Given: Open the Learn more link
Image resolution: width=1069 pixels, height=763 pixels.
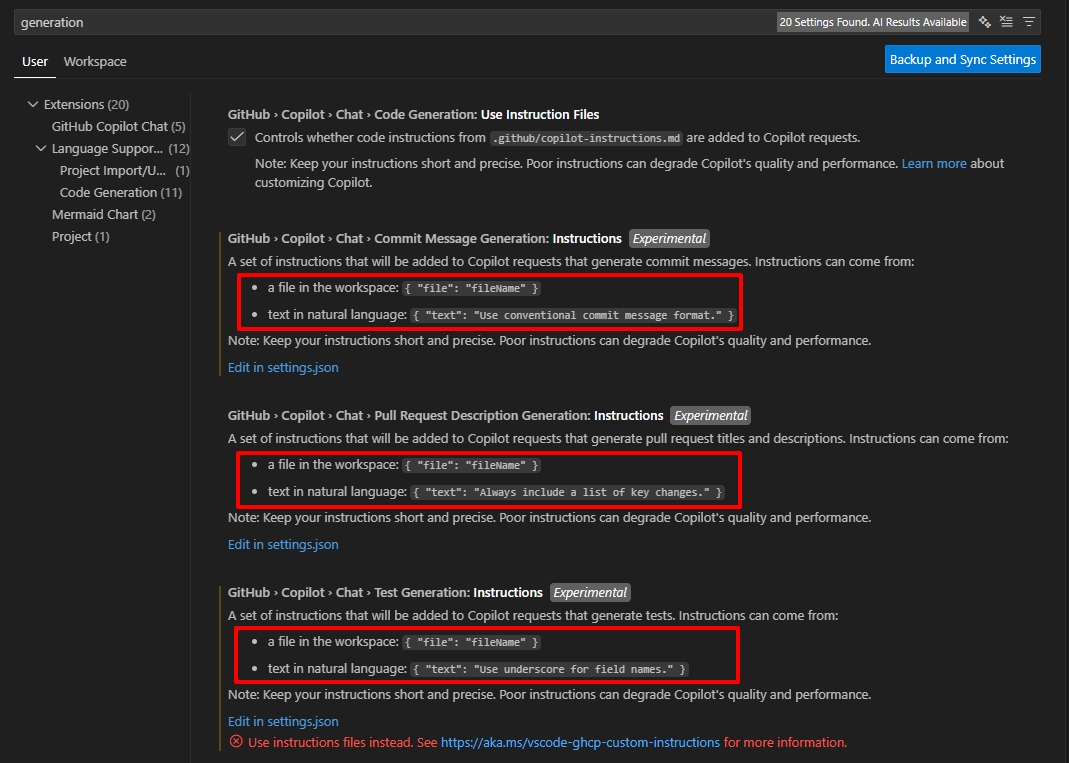Looking at the screenshot, I should (934, 163).
